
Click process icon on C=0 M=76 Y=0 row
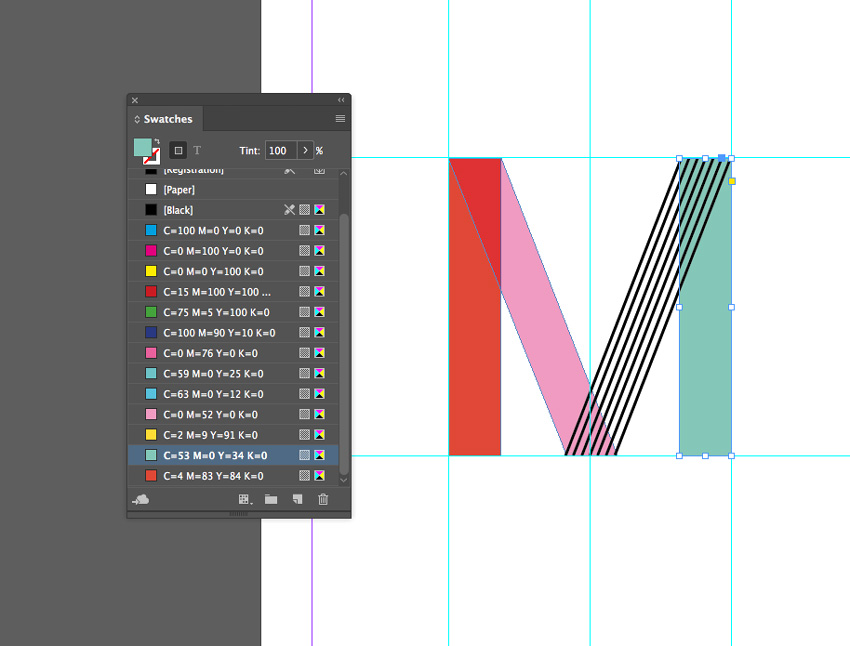click(x=305, y=353)
